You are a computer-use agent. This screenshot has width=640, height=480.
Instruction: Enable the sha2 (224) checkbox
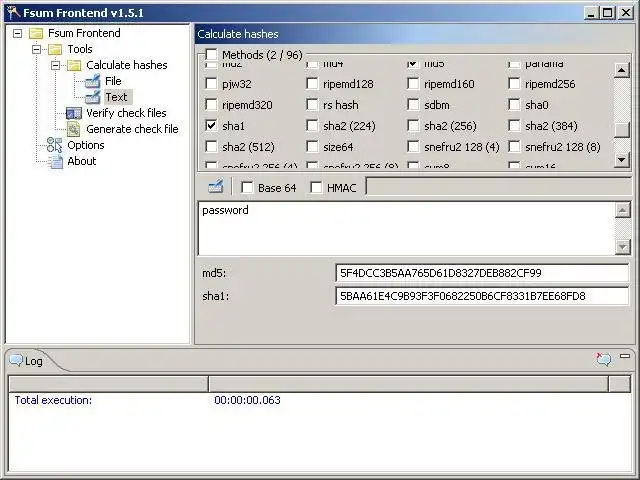(312, 125)
